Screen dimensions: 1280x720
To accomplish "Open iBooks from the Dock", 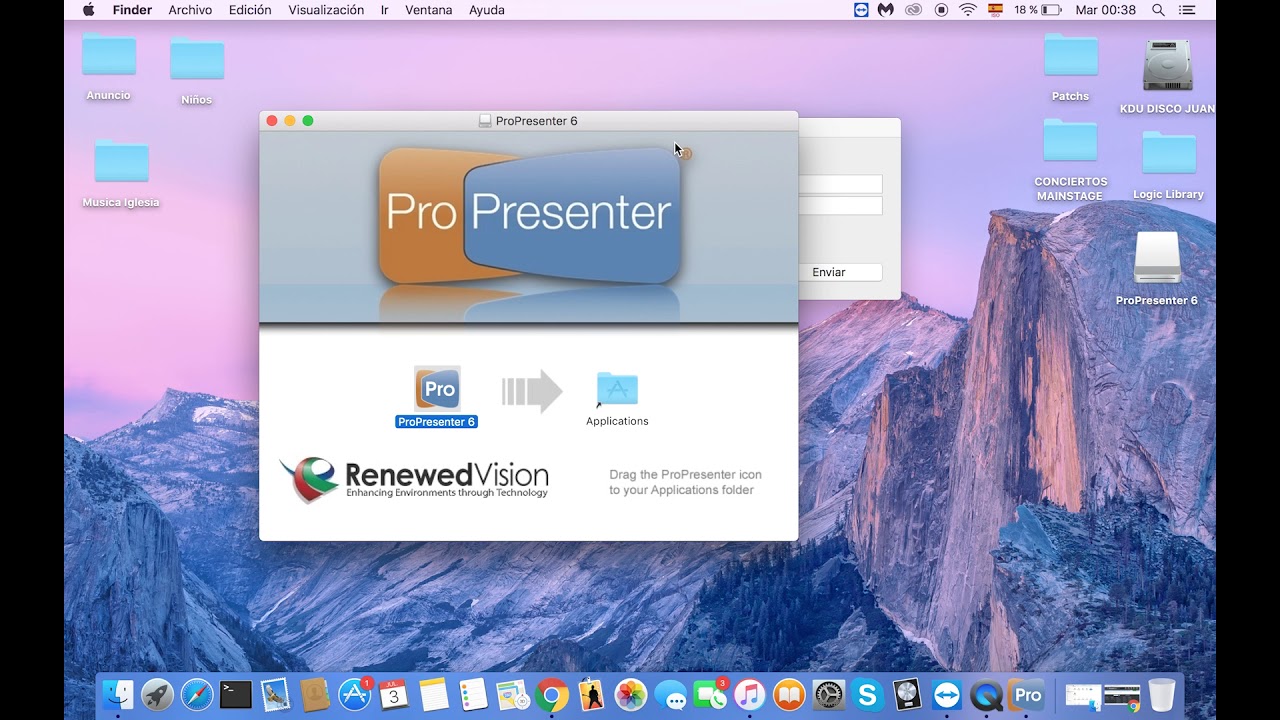I will [x=789, y=694].
